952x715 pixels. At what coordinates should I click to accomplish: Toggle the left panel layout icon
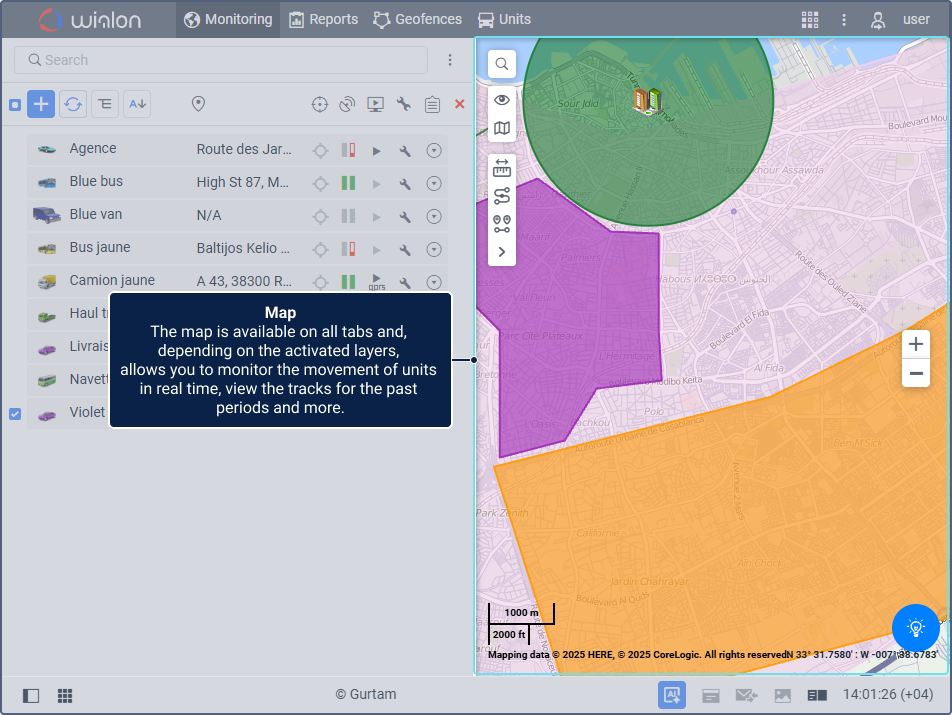click(31, 696)
